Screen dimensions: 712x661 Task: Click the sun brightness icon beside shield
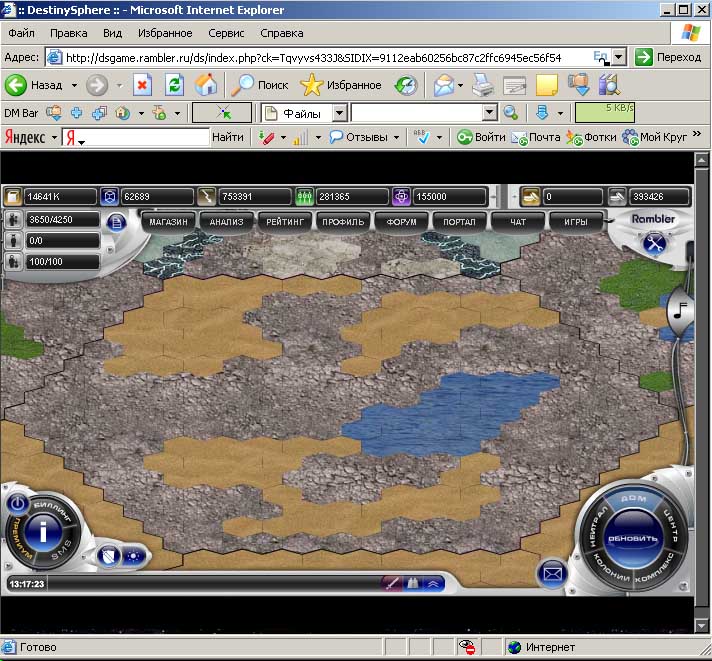133,556
